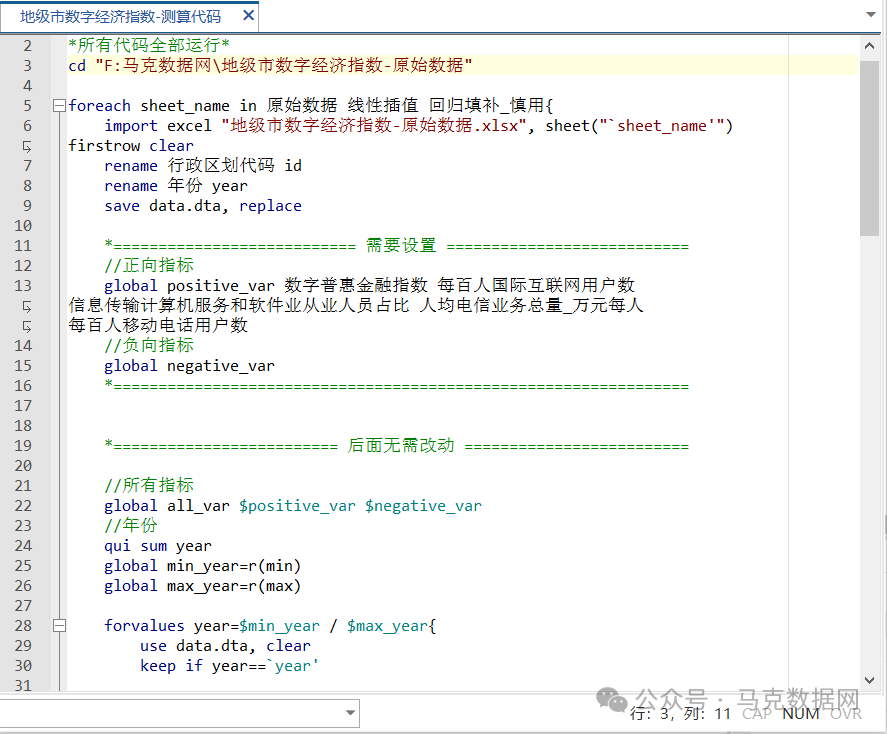The width and height of the screenshot is (887, 734).
Task: Open the tab list dropdown arrow
Action: (x=871, y=15)
